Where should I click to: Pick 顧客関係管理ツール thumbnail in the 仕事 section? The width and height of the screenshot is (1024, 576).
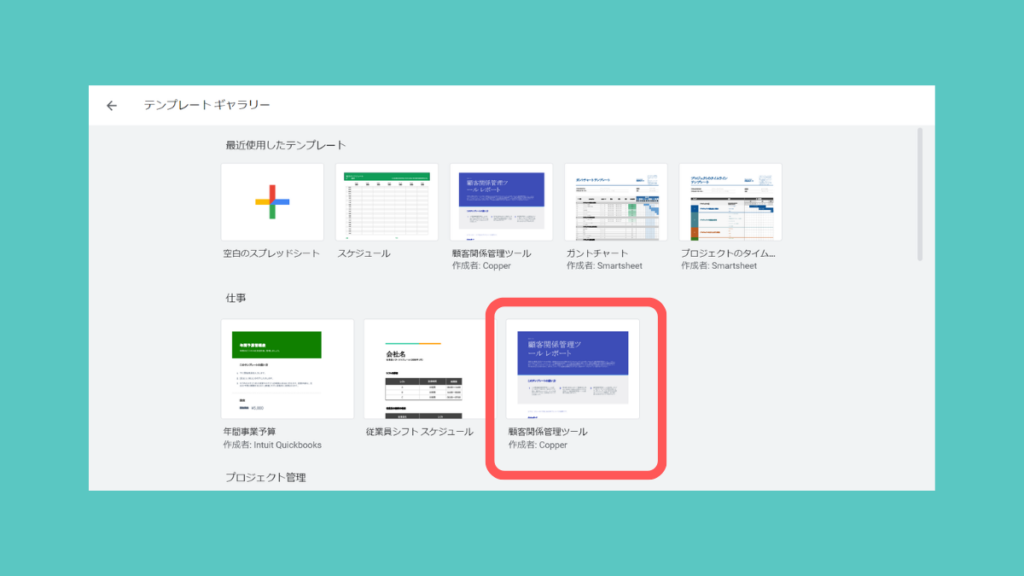572,369
